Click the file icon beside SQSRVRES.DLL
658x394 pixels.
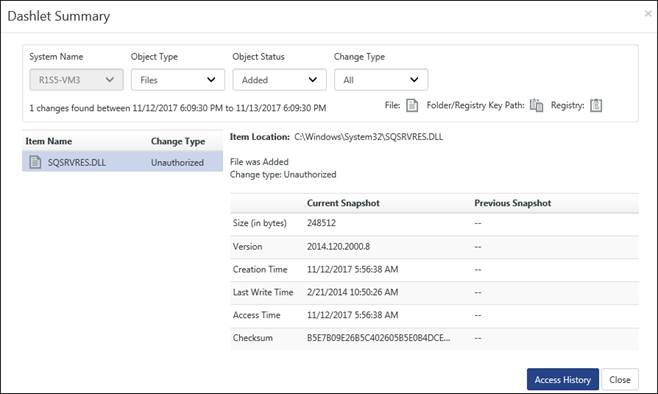coord(35,162)
